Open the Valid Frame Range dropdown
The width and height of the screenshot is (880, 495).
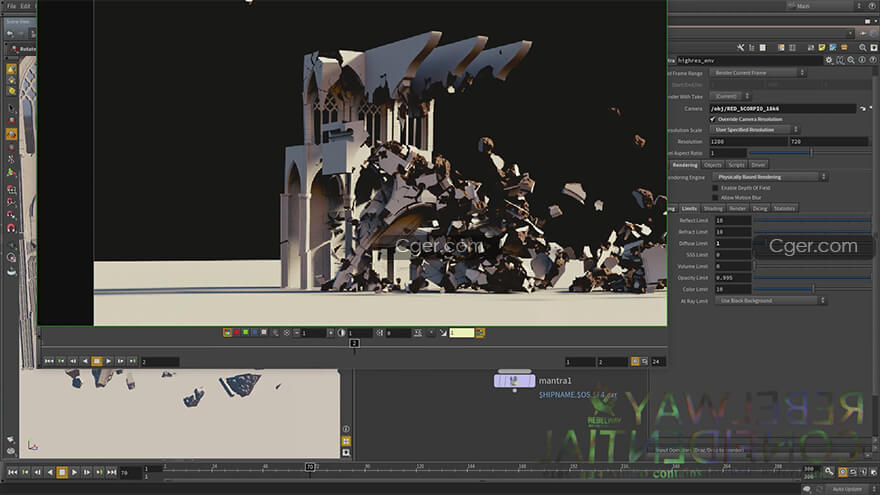tap(759, 73)
